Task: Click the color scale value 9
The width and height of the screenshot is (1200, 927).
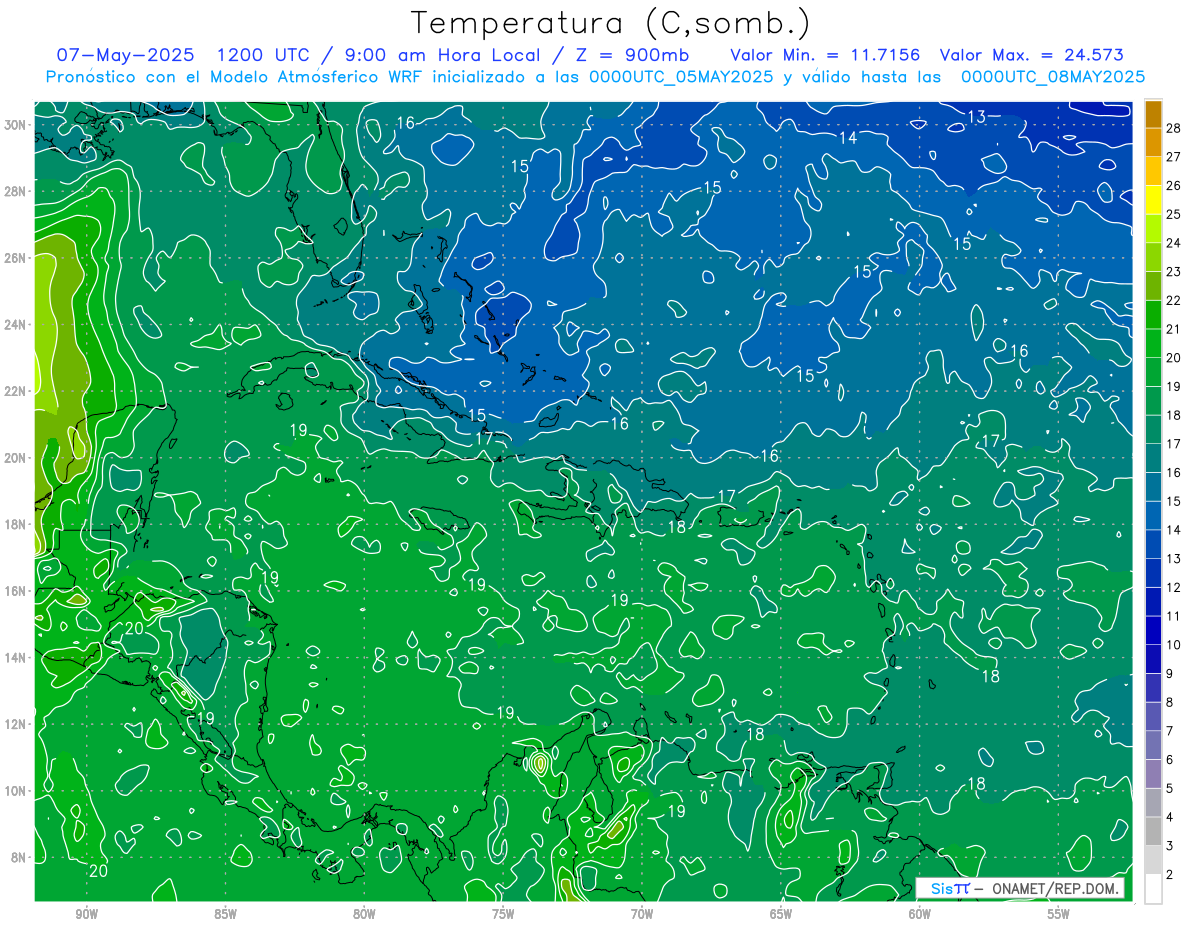Action: click(x=1170, y=674)
